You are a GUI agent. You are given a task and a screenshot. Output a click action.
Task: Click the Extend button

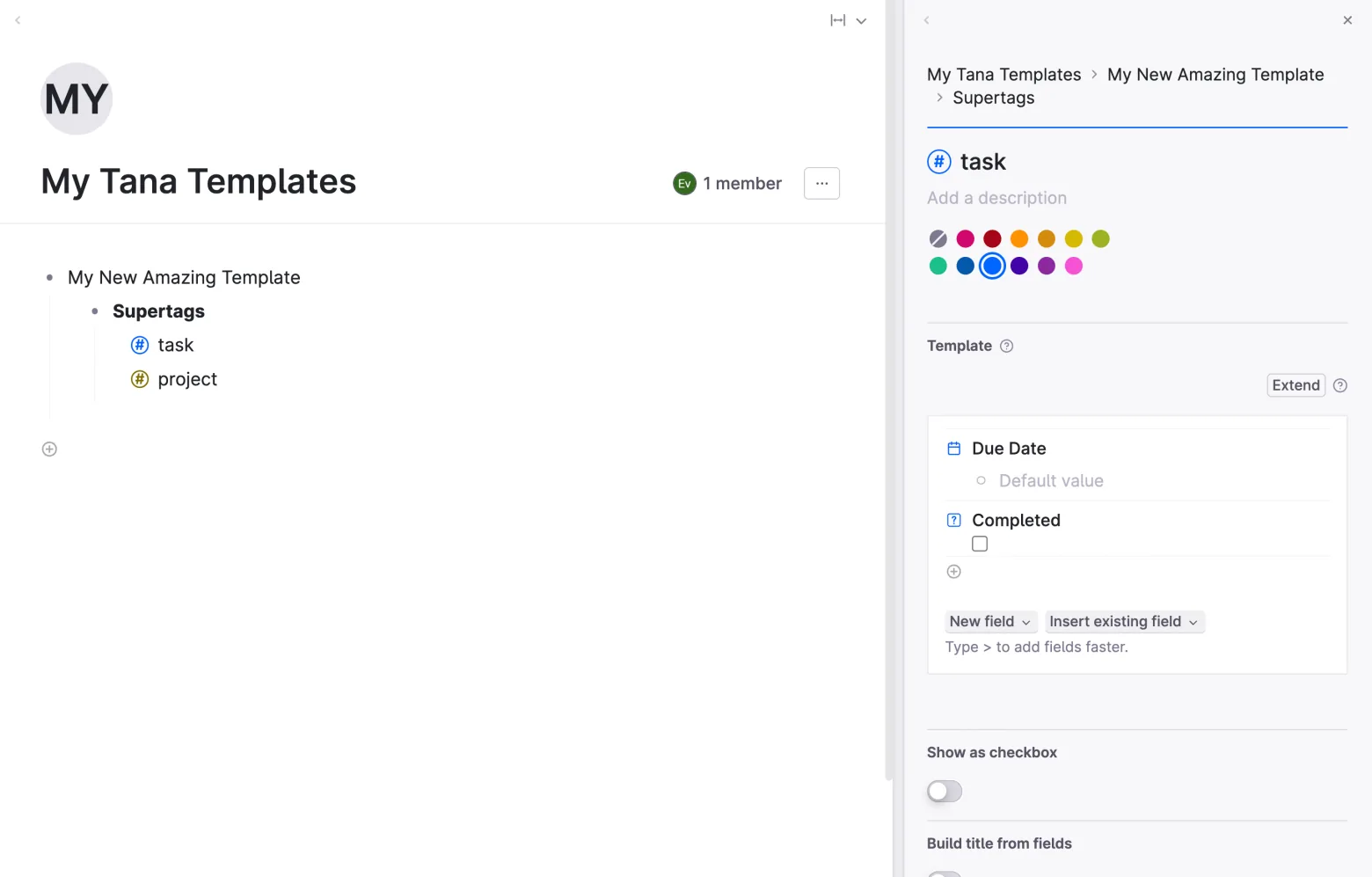pyautogui.click(x=1295, y=385)
